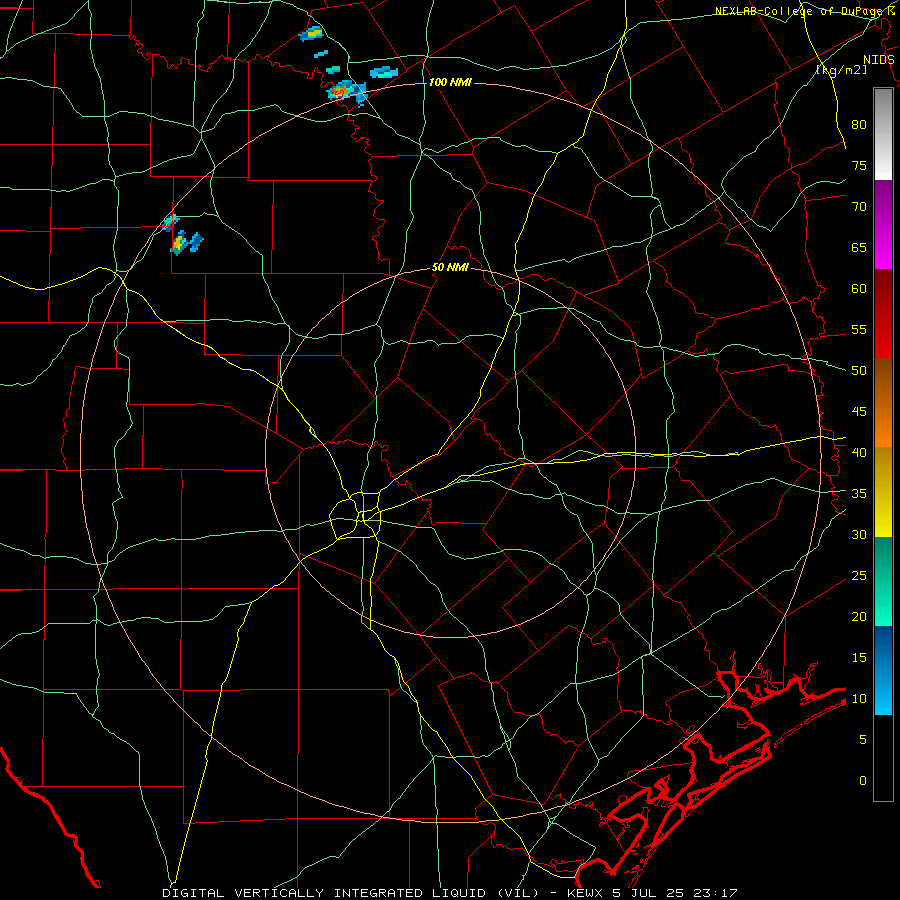Click the '35' value on the scale

(859, 494)
